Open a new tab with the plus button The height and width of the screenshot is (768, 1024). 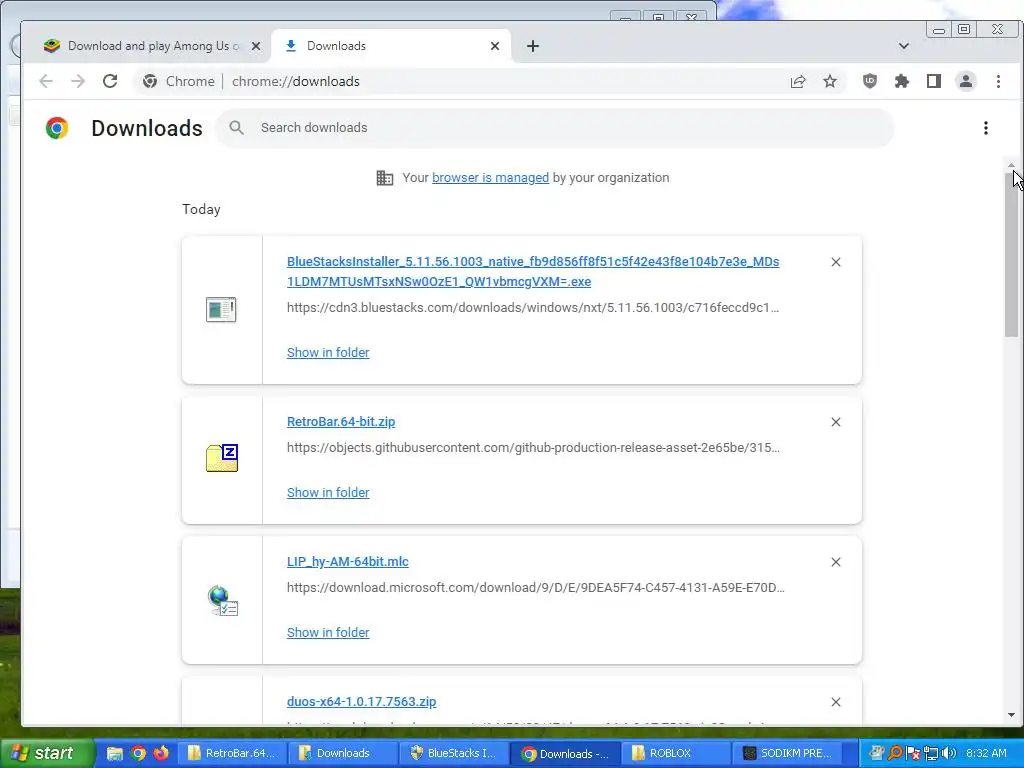click(x=533, y=46)
